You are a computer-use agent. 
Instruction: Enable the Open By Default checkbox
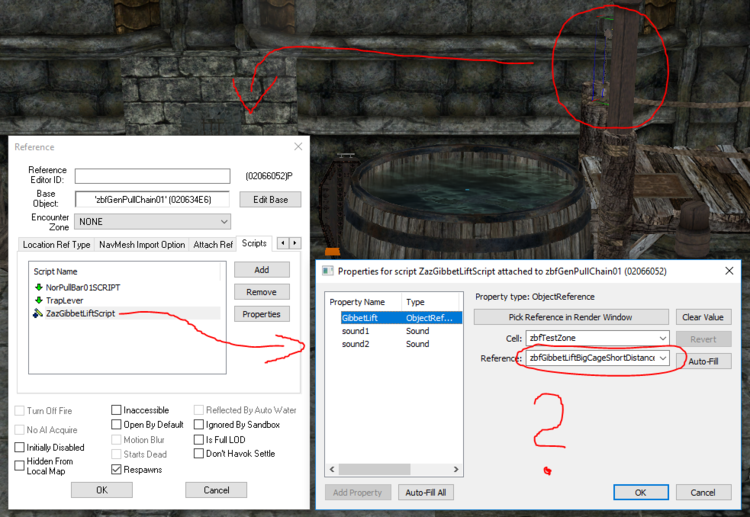(x=116, y=424)
